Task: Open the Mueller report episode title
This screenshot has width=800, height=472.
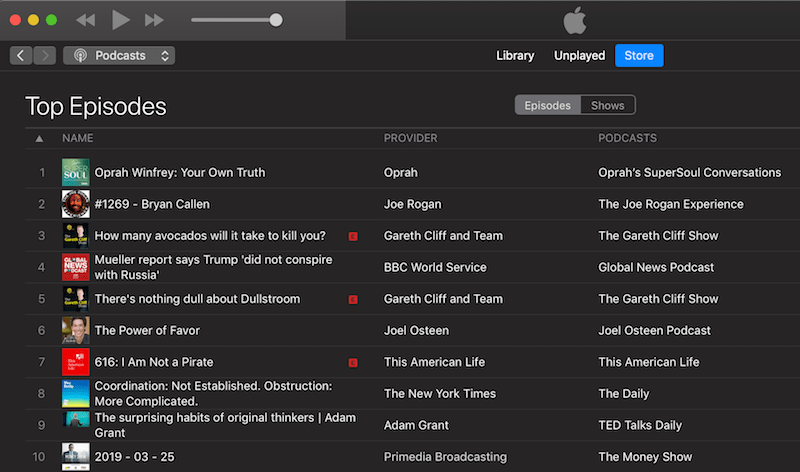Action: coord(213,267)
